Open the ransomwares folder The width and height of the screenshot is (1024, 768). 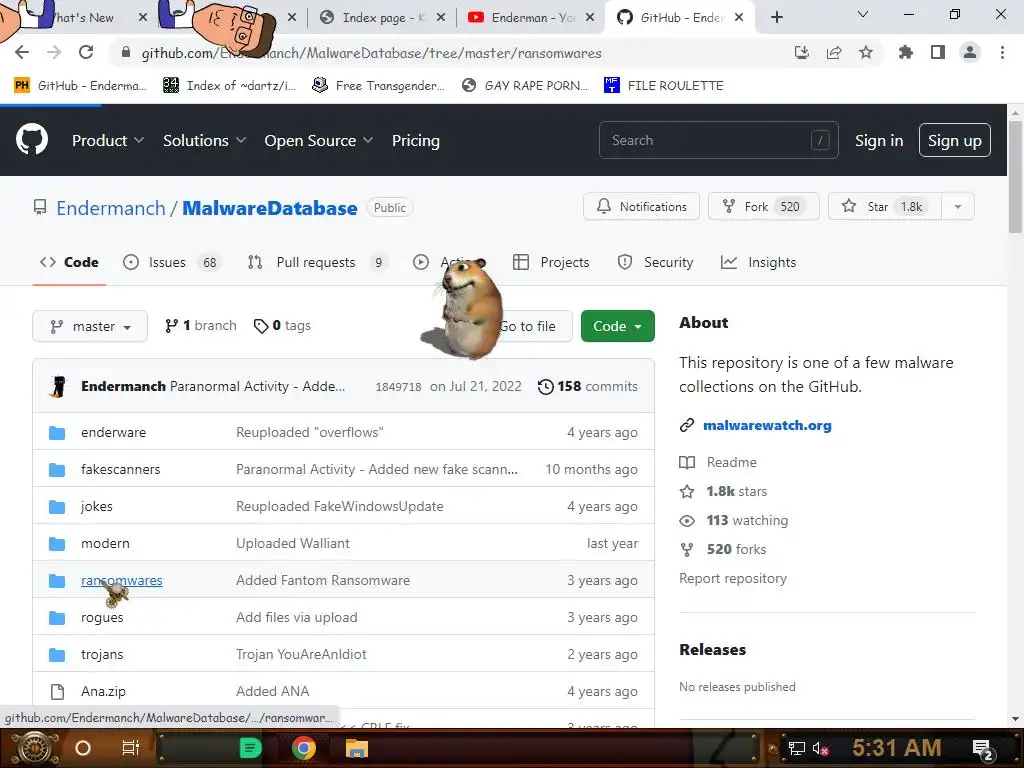(x=121, y=580)
